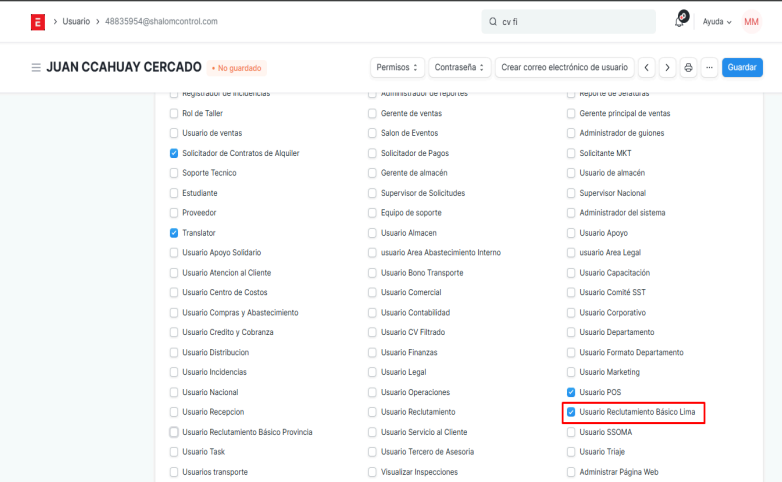Click the Usuario breadcrumb link
Screen dimensions: 782x482
(77, 21)
